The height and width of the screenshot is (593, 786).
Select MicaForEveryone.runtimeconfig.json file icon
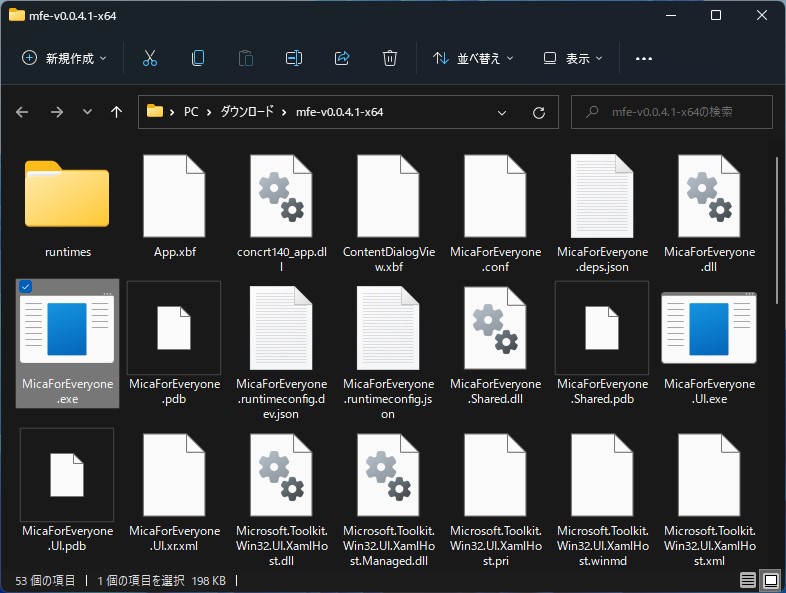pyautogui.click(x=388, y=328)
